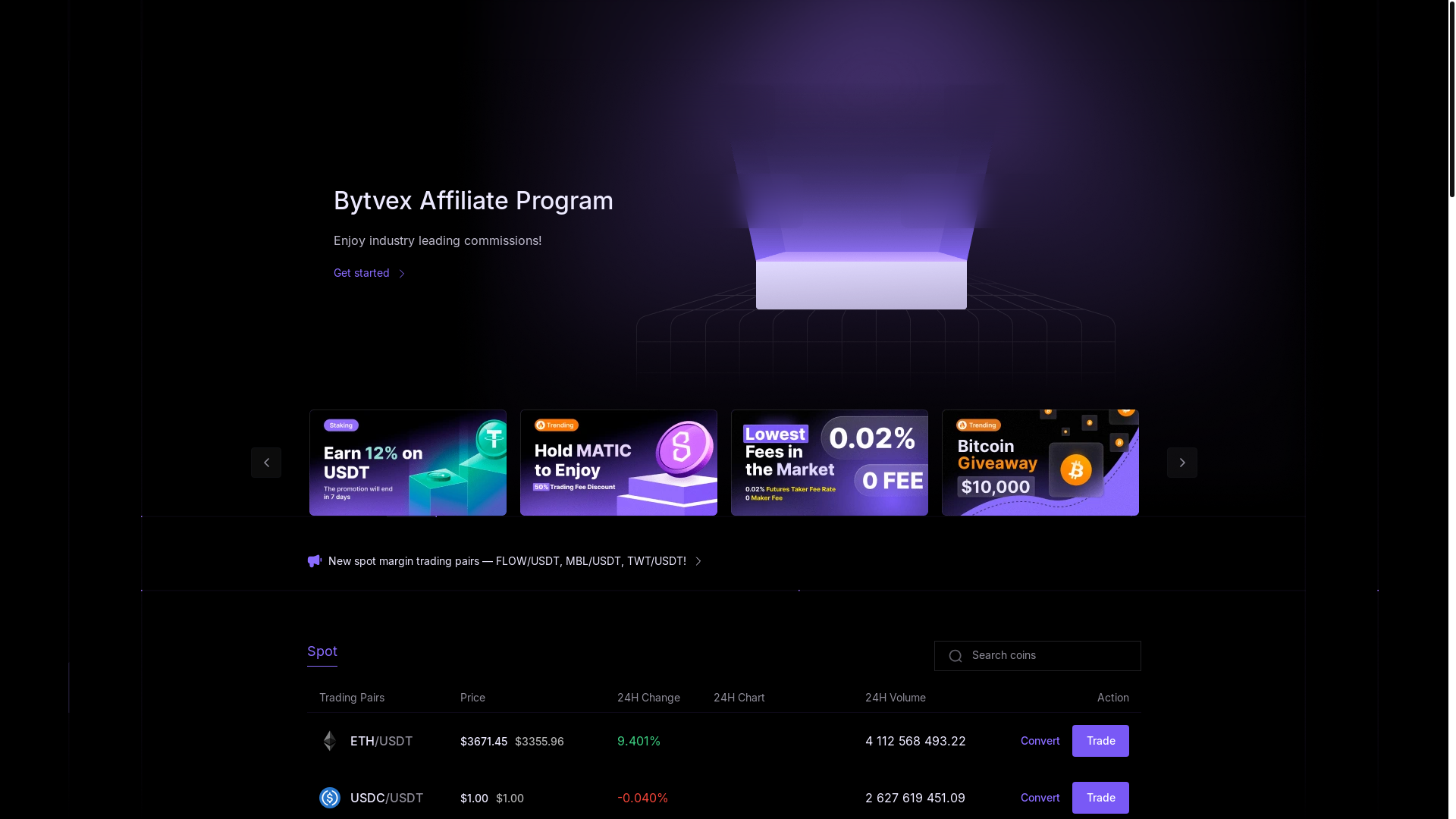This screenshot has height=819, width=1456.
Task: Click the 4 112 568 493.22 volume
Action: [915, 741]
